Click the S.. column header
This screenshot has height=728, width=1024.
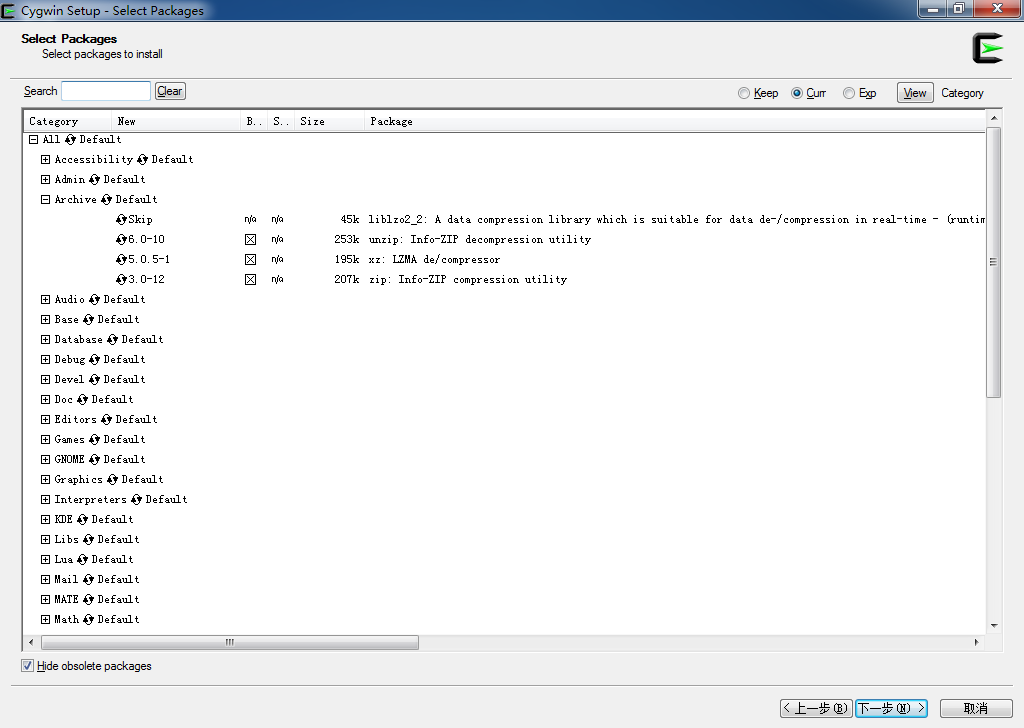coord(281,121)
